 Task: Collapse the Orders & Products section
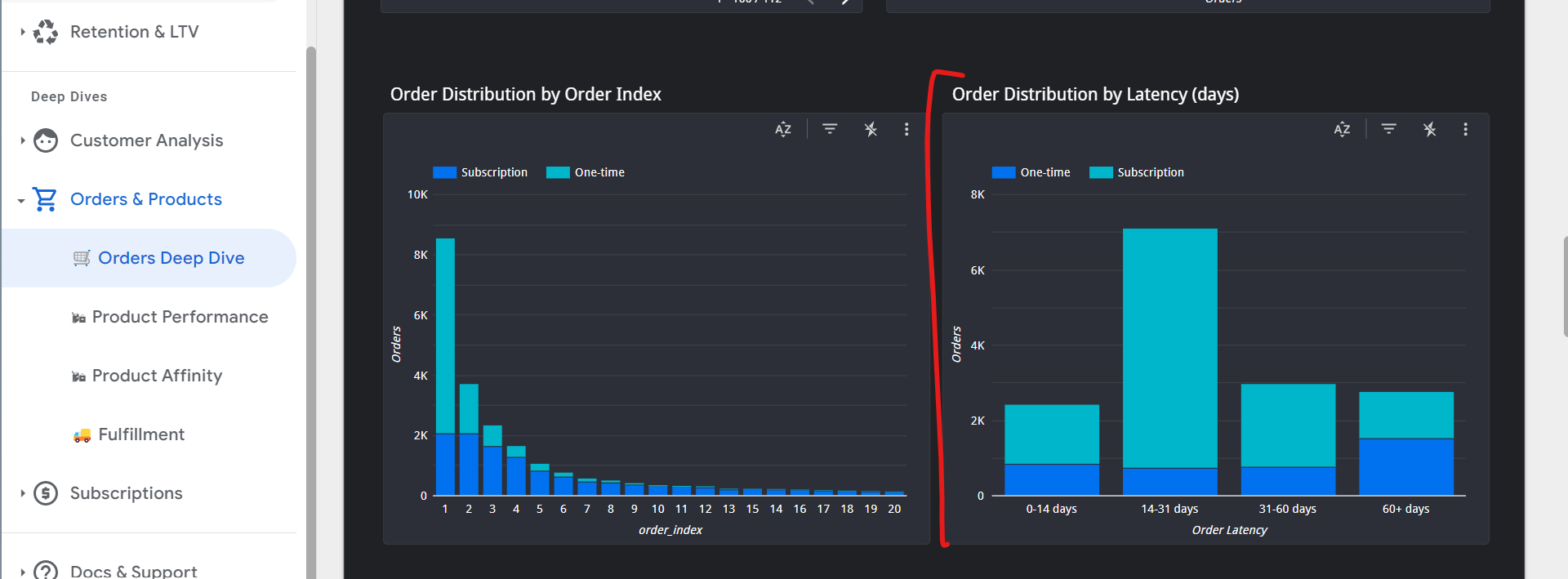(x=21, y=200)
